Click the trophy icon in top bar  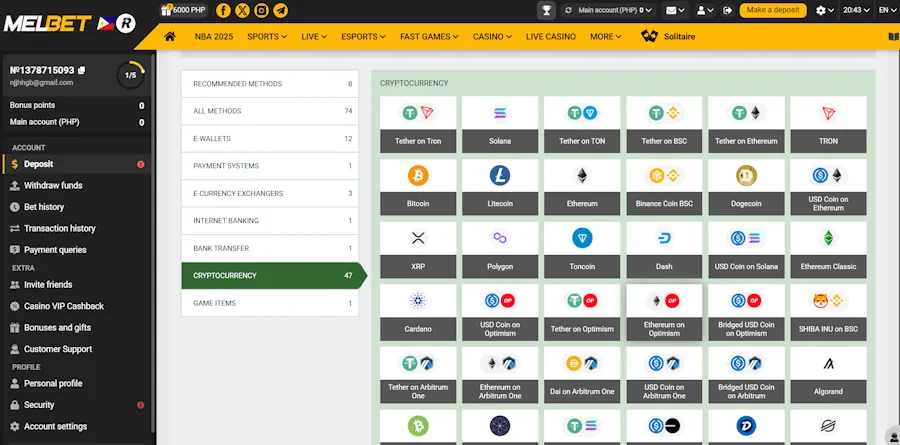pyautogui.click(x=546, y=10)
